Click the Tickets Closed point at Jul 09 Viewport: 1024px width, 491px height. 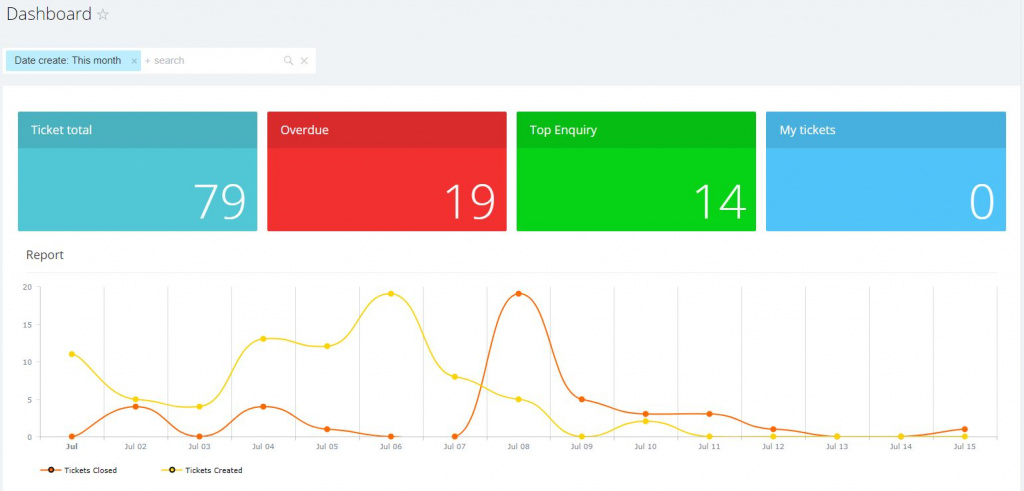(x=582, y=399)
